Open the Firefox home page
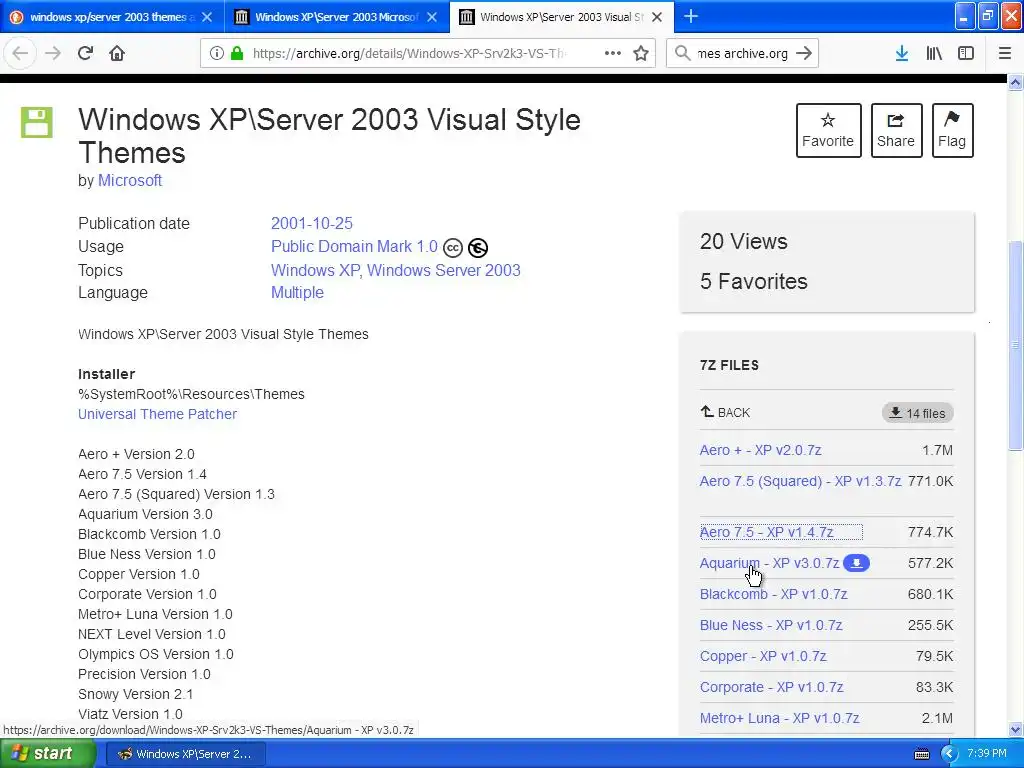1024x768 pixels. [117, 54]
